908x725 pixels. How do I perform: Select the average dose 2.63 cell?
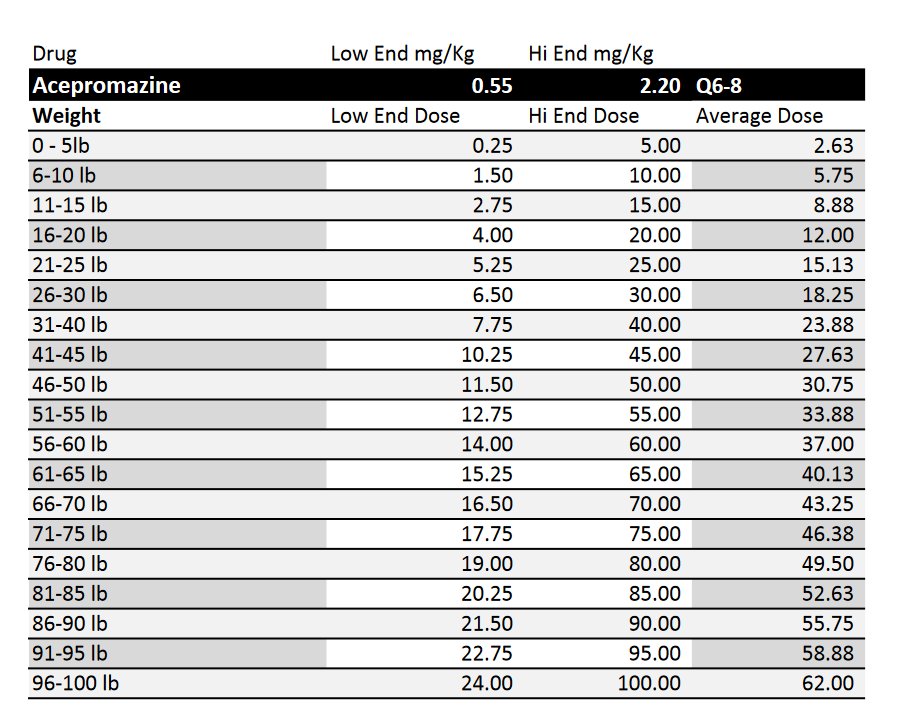click(x=834, y=145)
